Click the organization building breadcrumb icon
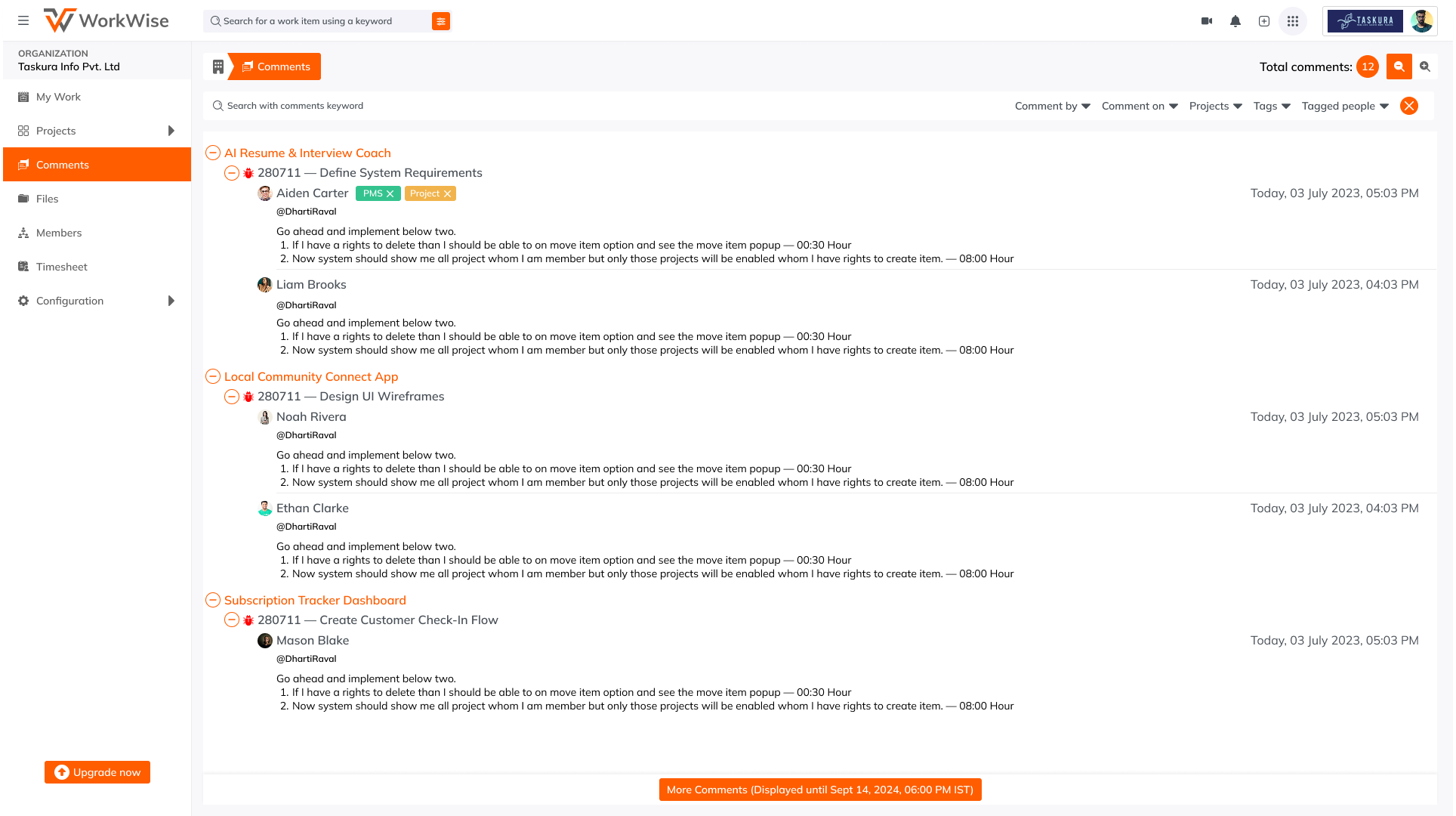 tap(218, 66)
